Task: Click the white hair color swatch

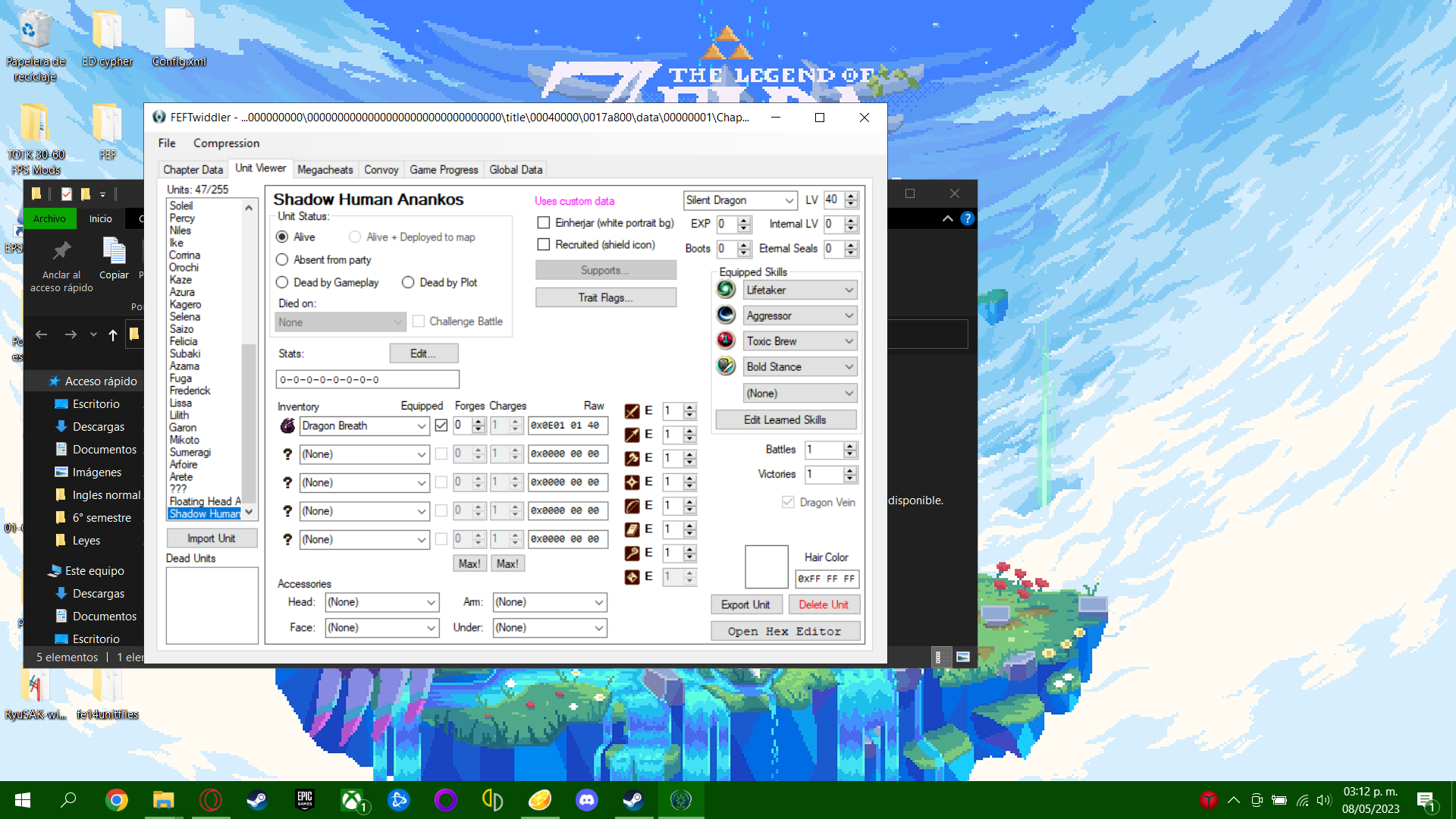Action: pos(767,567)
